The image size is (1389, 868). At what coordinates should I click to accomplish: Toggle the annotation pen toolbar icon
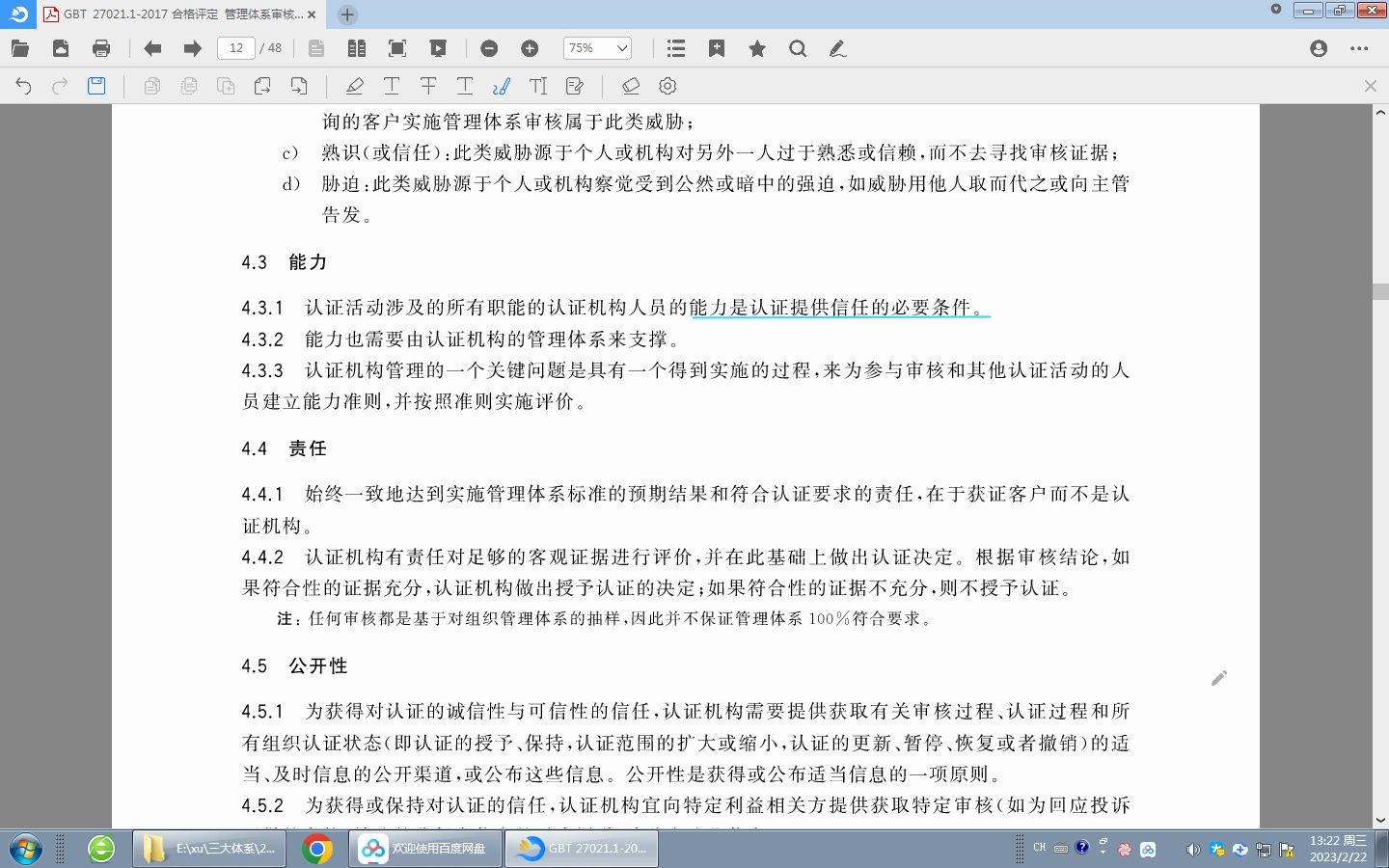[838, 48]
